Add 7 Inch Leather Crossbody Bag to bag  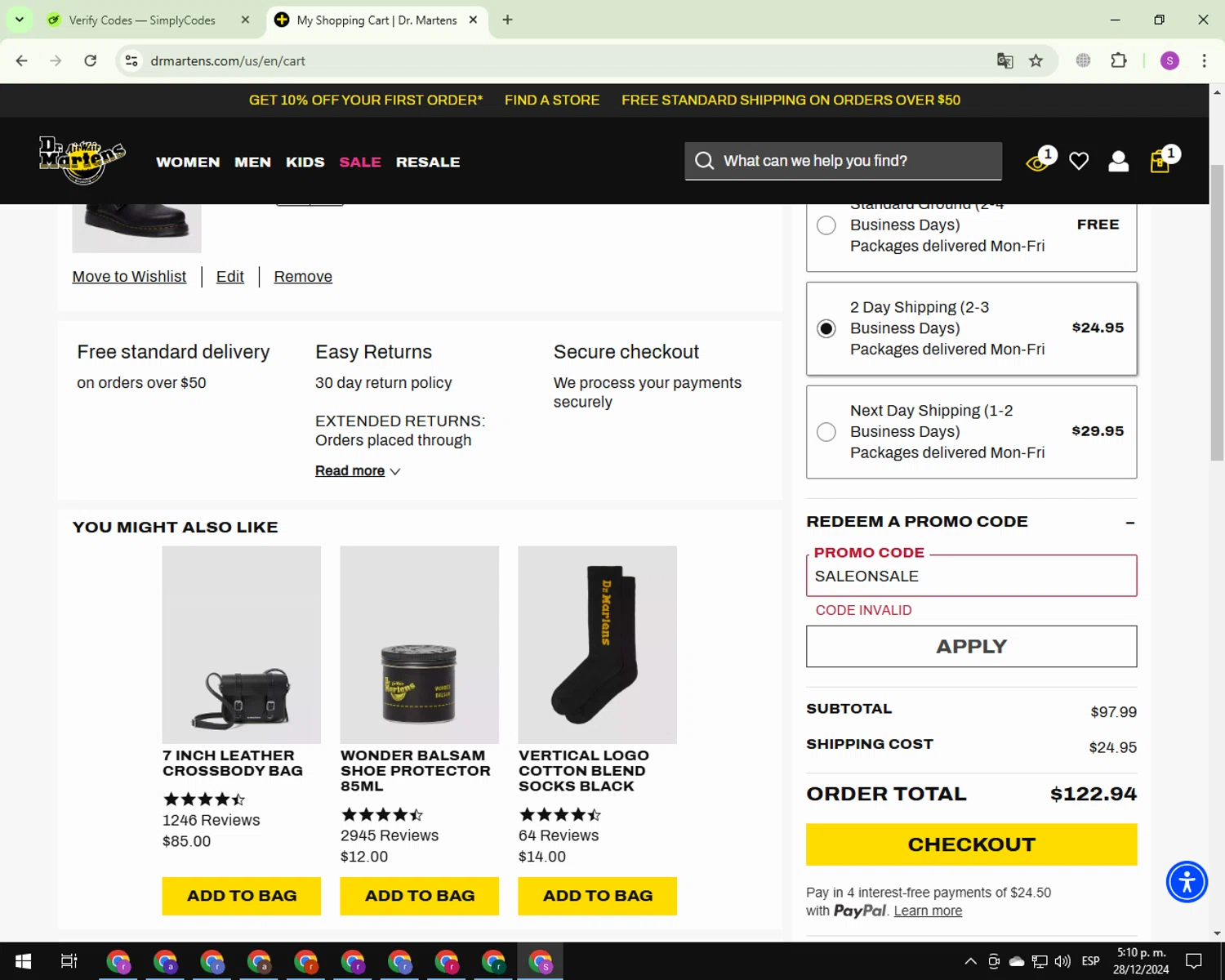242,896
